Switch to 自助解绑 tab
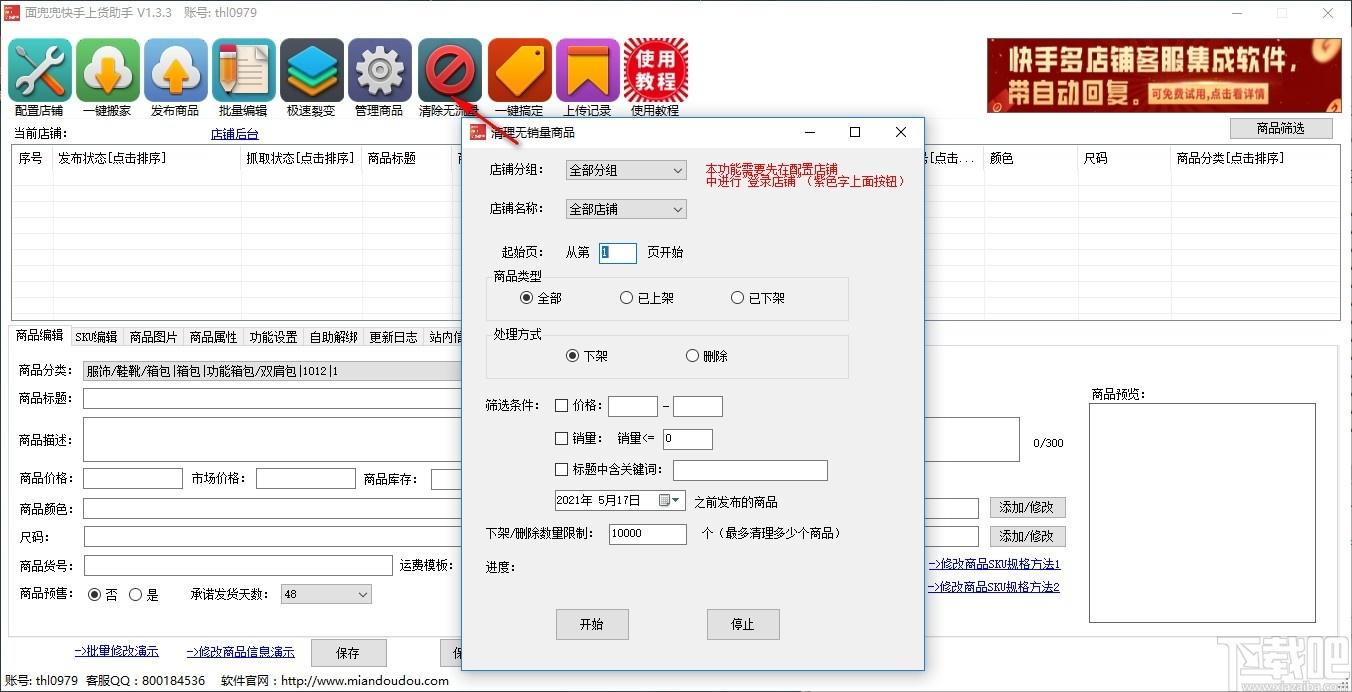This screenshot has width=1352, height=692. pyautogui.click(x=333, y=337)
